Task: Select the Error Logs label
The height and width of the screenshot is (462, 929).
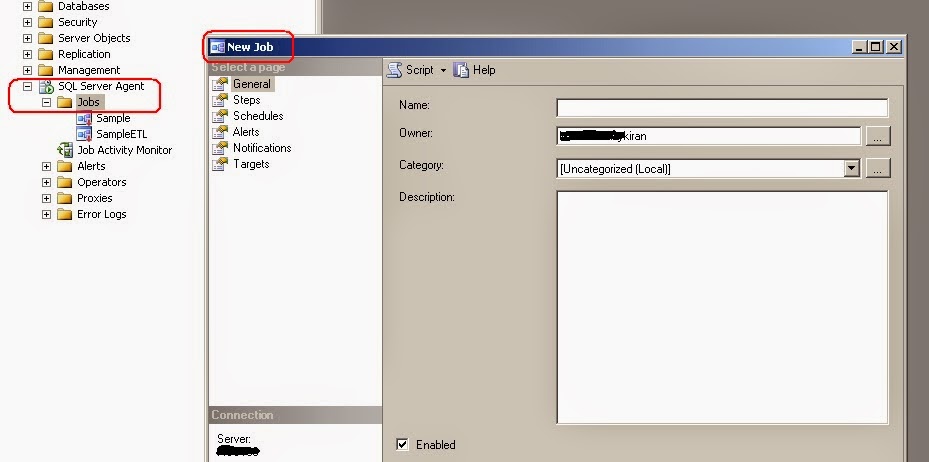Action: tap(101, 214)
